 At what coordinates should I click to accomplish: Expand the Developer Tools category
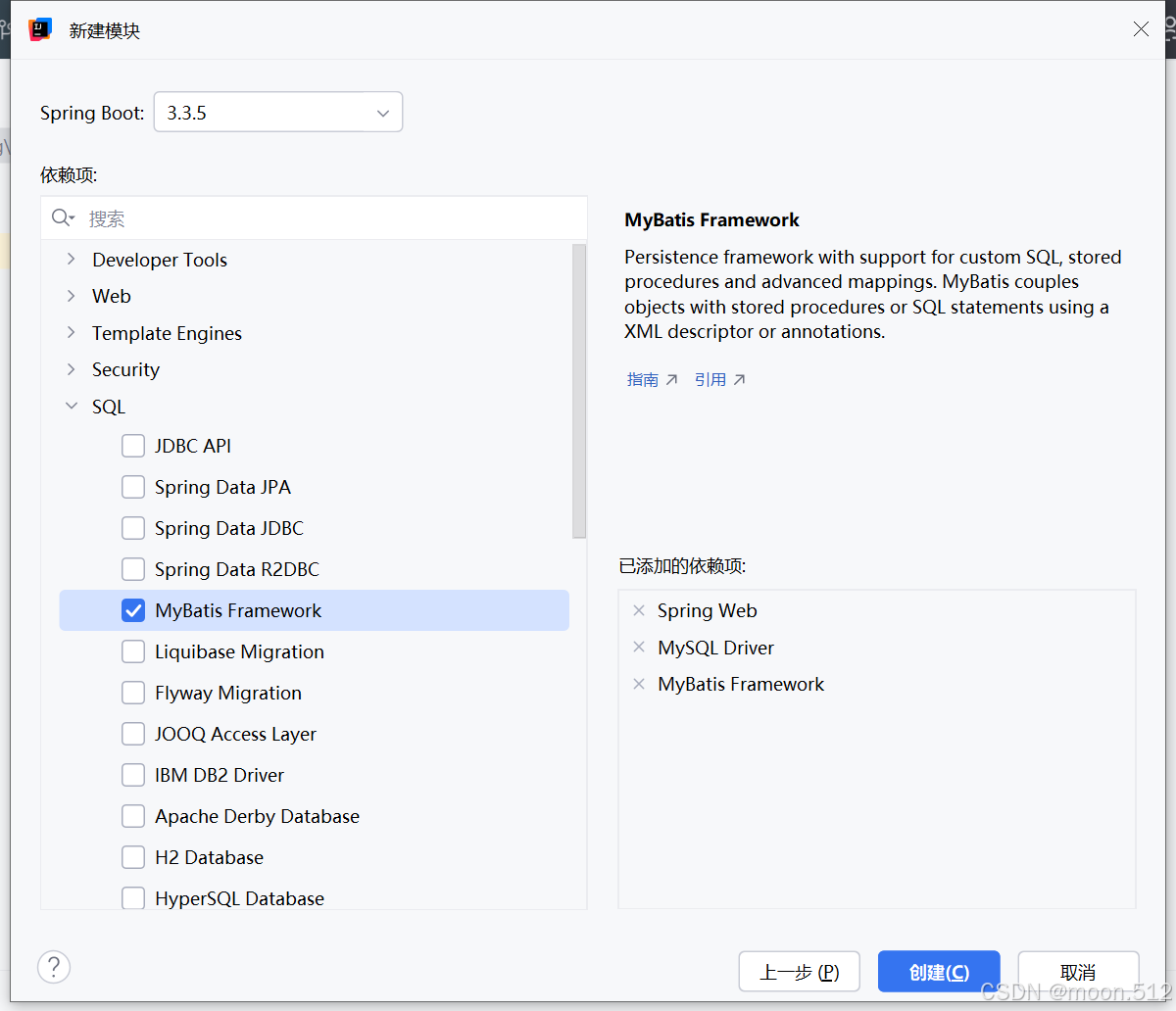pyautogui.click(x=71, y=259)
